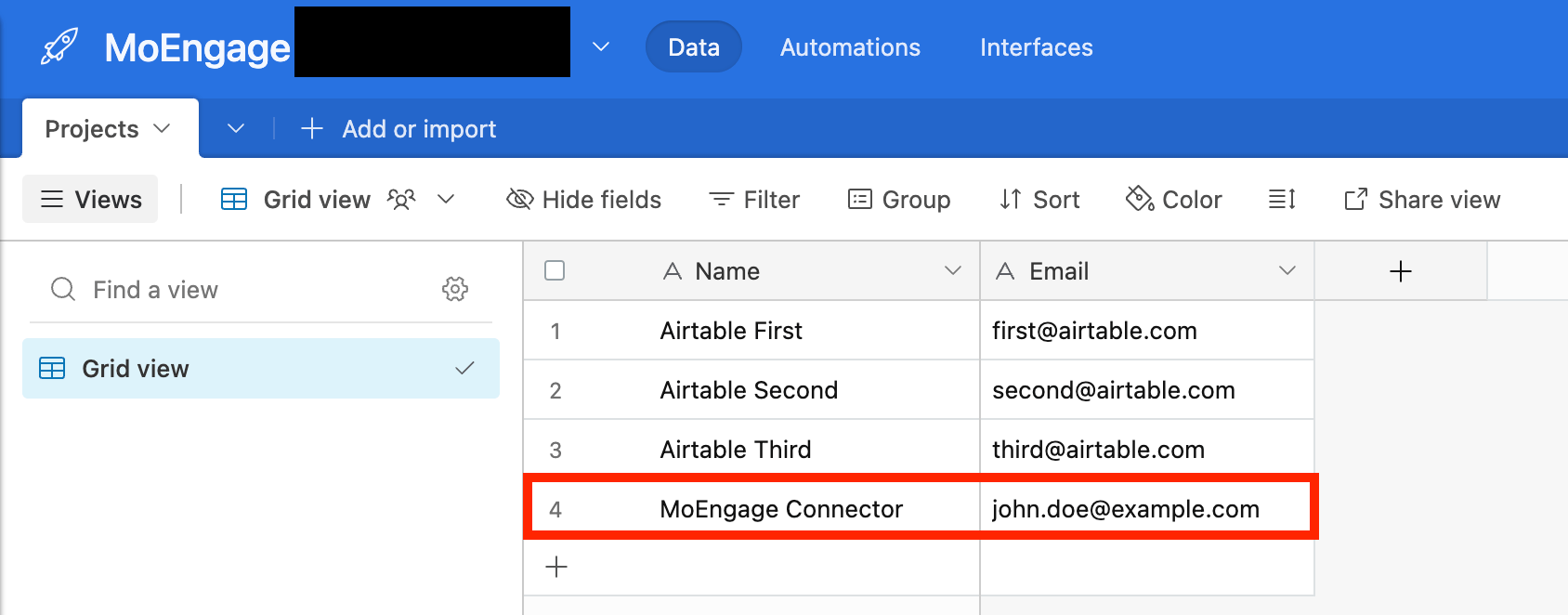Image resolution: width=1568 pixels, height=615 pixels.
Task: Click the Email column header
Action: tap(1147, 271)
